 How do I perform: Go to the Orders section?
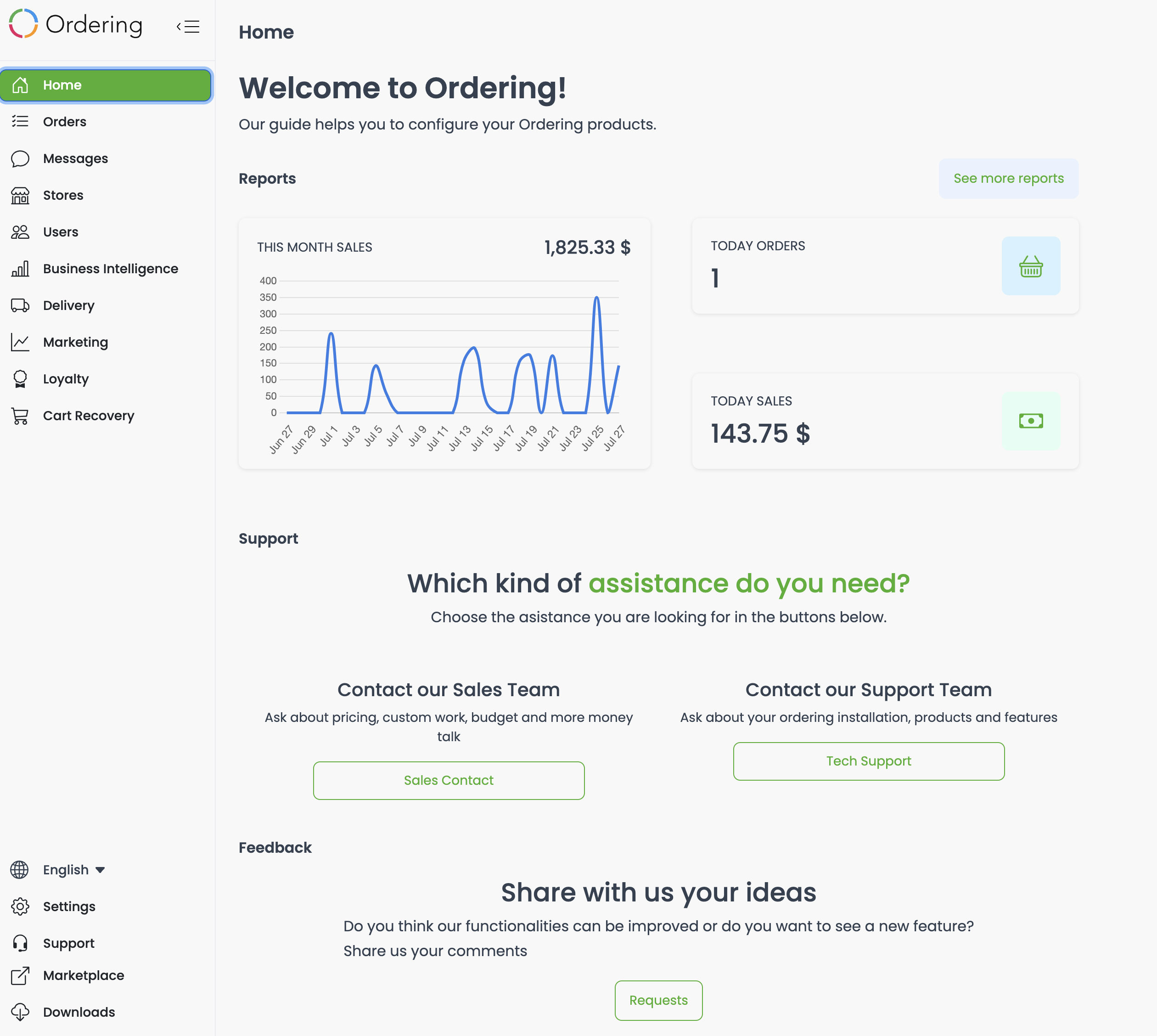pos(106,121)
